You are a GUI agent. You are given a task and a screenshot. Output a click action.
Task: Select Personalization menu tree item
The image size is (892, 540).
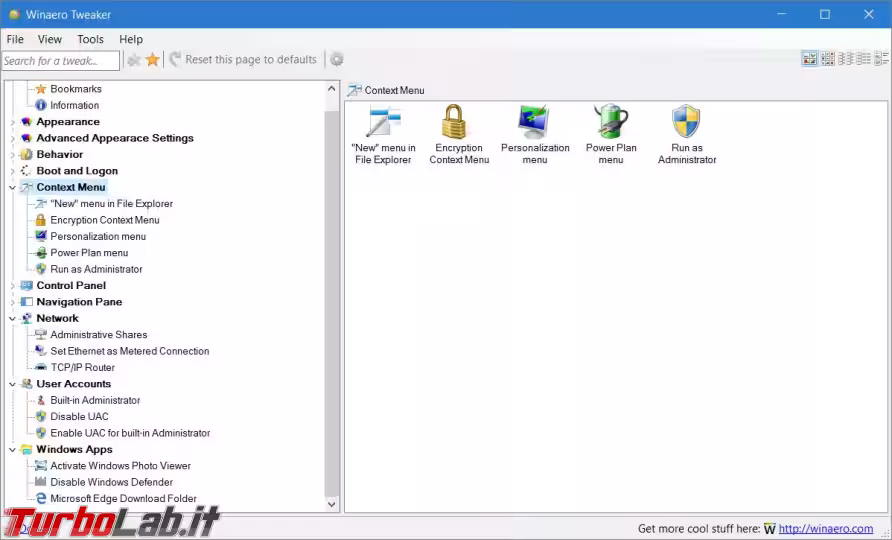98,236
